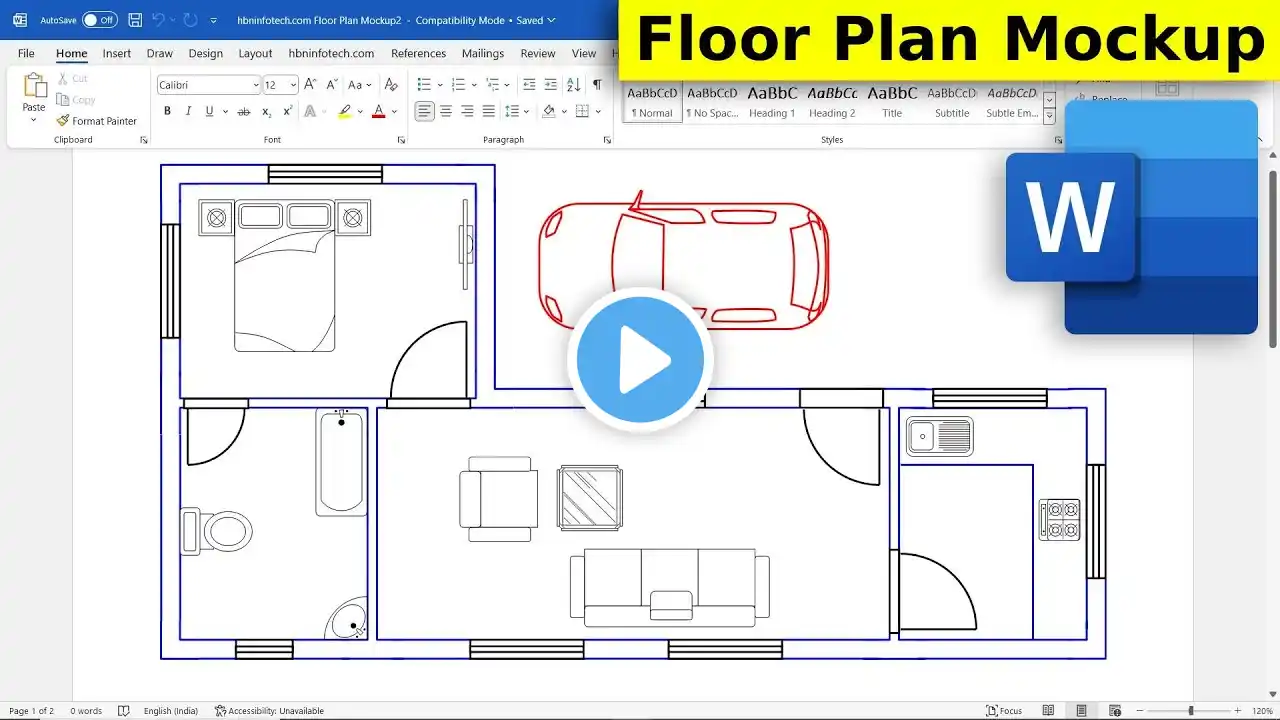This screenshot has height=720, width=1280.
Task: Click the spelling check book icon in status bar
Action: [124, 711]
